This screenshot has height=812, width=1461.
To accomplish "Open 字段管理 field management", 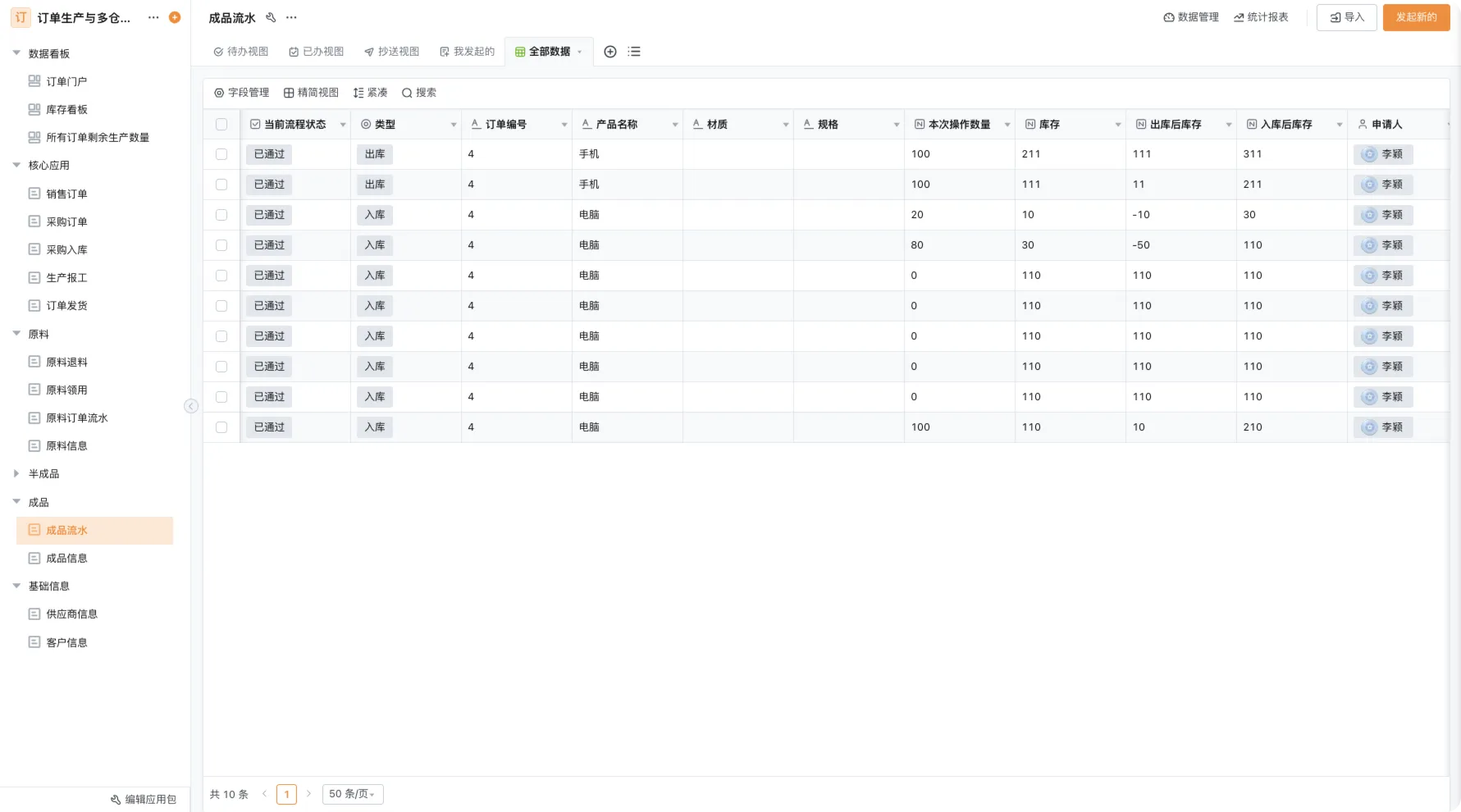I will 242,93.
